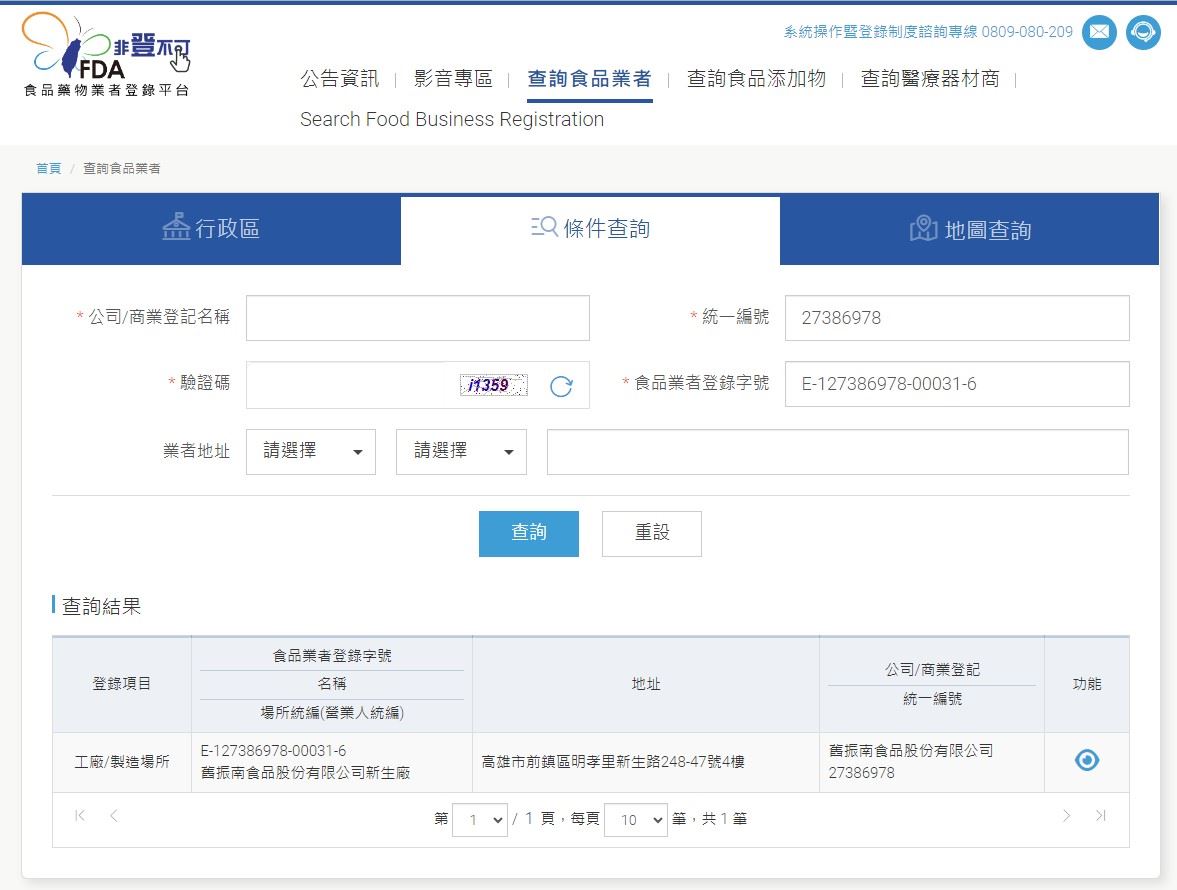Open the 查詢食品添加物 menu item
Screen dimensions: 1177x890
click(x=756, y=79)
